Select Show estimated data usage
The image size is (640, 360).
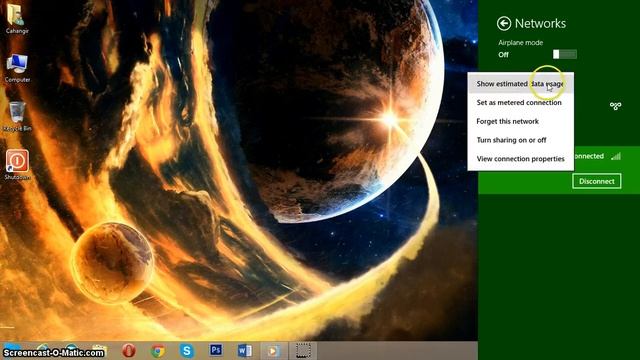pos(520,84)
